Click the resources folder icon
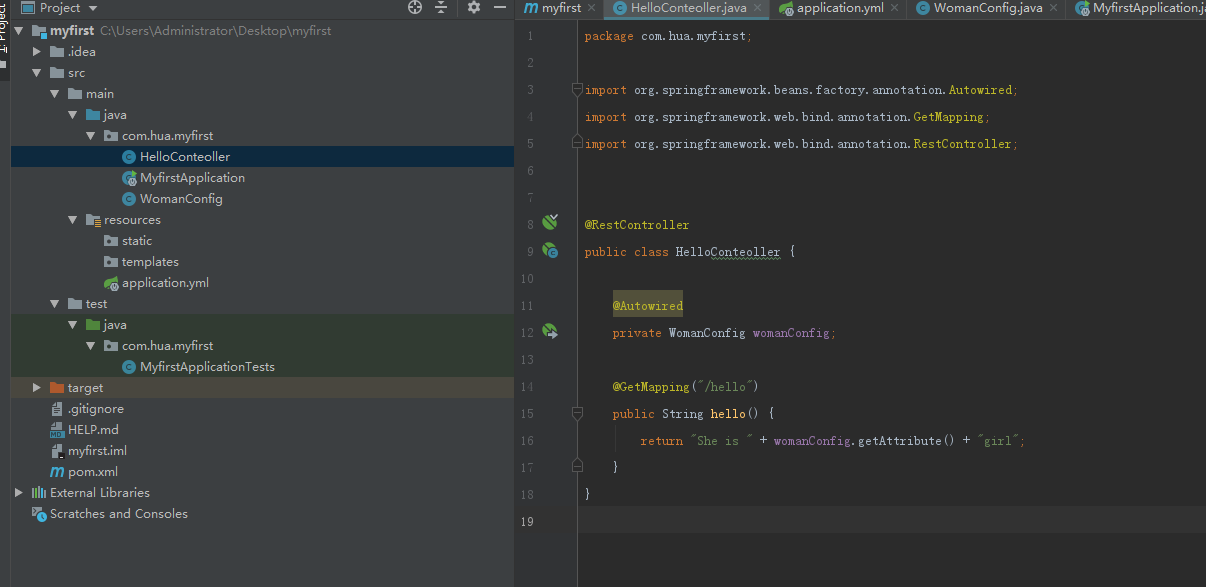 (94, 220)
